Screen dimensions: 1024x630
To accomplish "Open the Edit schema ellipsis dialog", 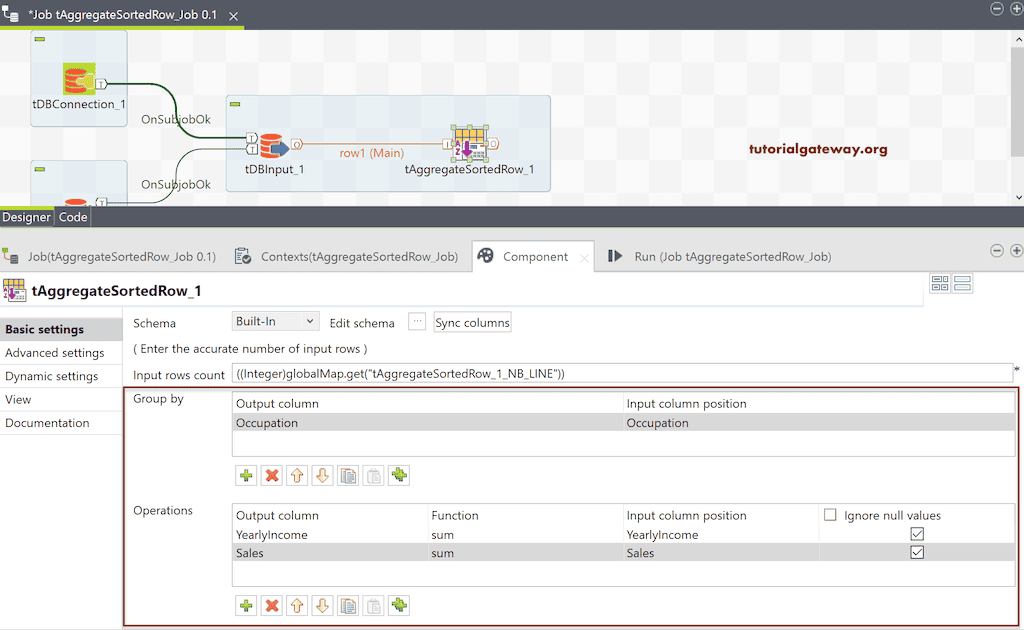I will (419, 322).
